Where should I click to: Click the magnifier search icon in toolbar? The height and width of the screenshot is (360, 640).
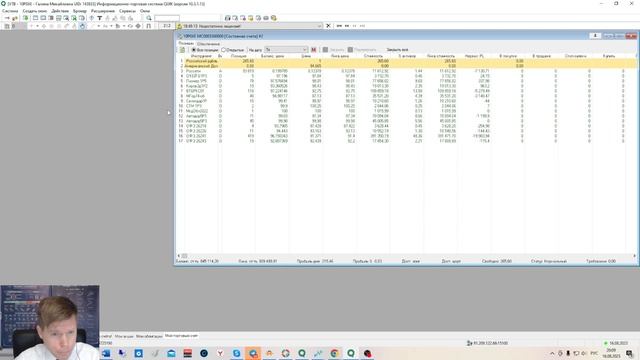click(149, 18)
